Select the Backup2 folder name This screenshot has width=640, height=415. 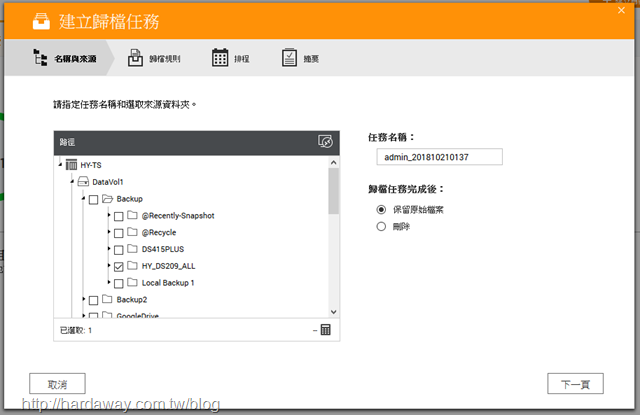tap(132, 300)
